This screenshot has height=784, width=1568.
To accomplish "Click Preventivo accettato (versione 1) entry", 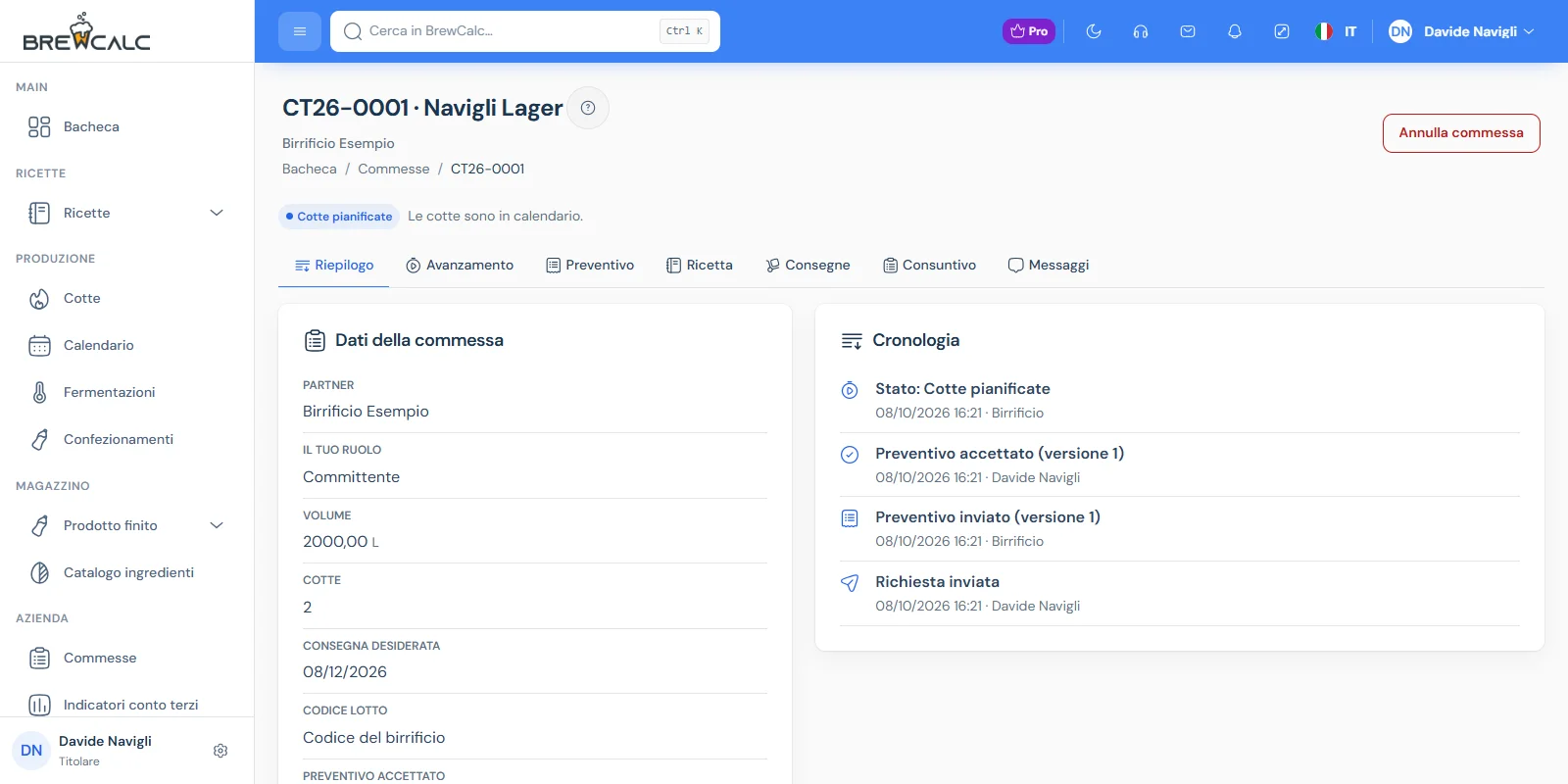I will point(1180,465).
